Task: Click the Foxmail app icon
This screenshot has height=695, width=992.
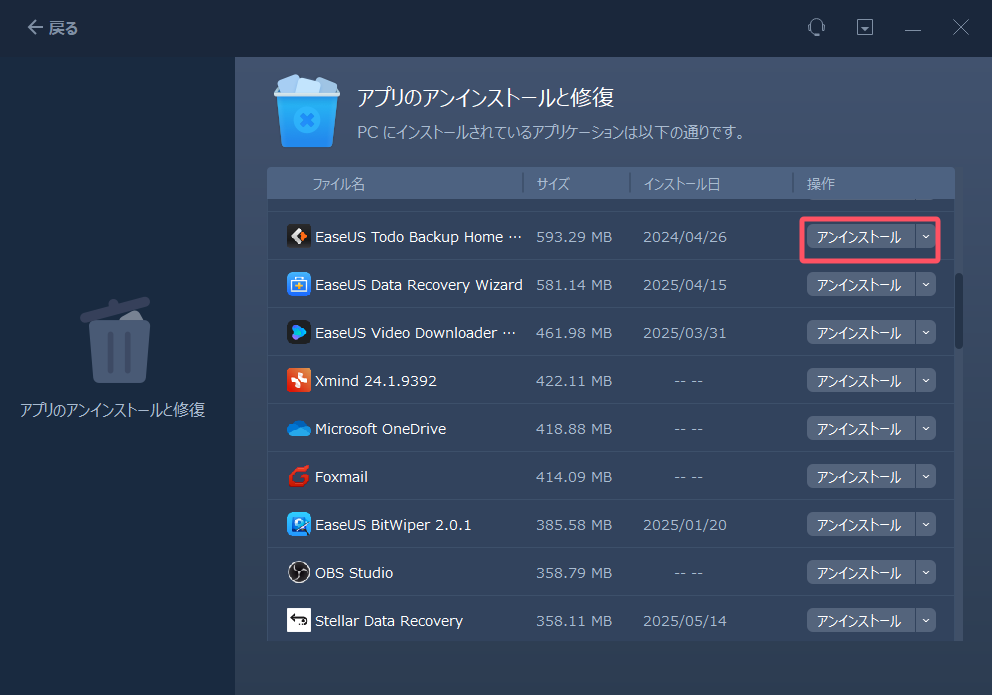Action: click(x=298, y=476)
